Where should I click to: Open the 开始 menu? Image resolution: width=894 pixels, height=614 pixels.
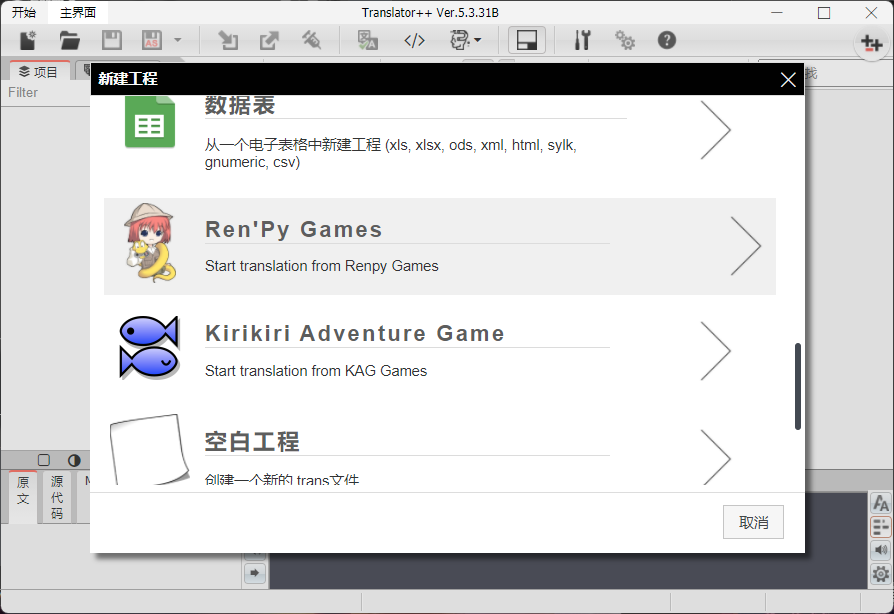coord(23,13)
